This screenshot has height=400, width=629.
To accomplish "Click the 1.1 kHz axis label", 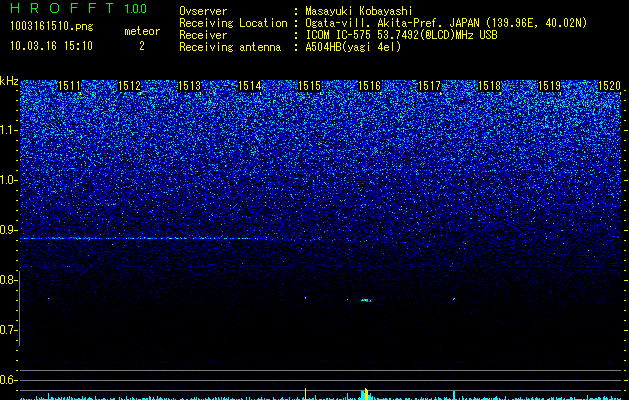I will point(9,130).
